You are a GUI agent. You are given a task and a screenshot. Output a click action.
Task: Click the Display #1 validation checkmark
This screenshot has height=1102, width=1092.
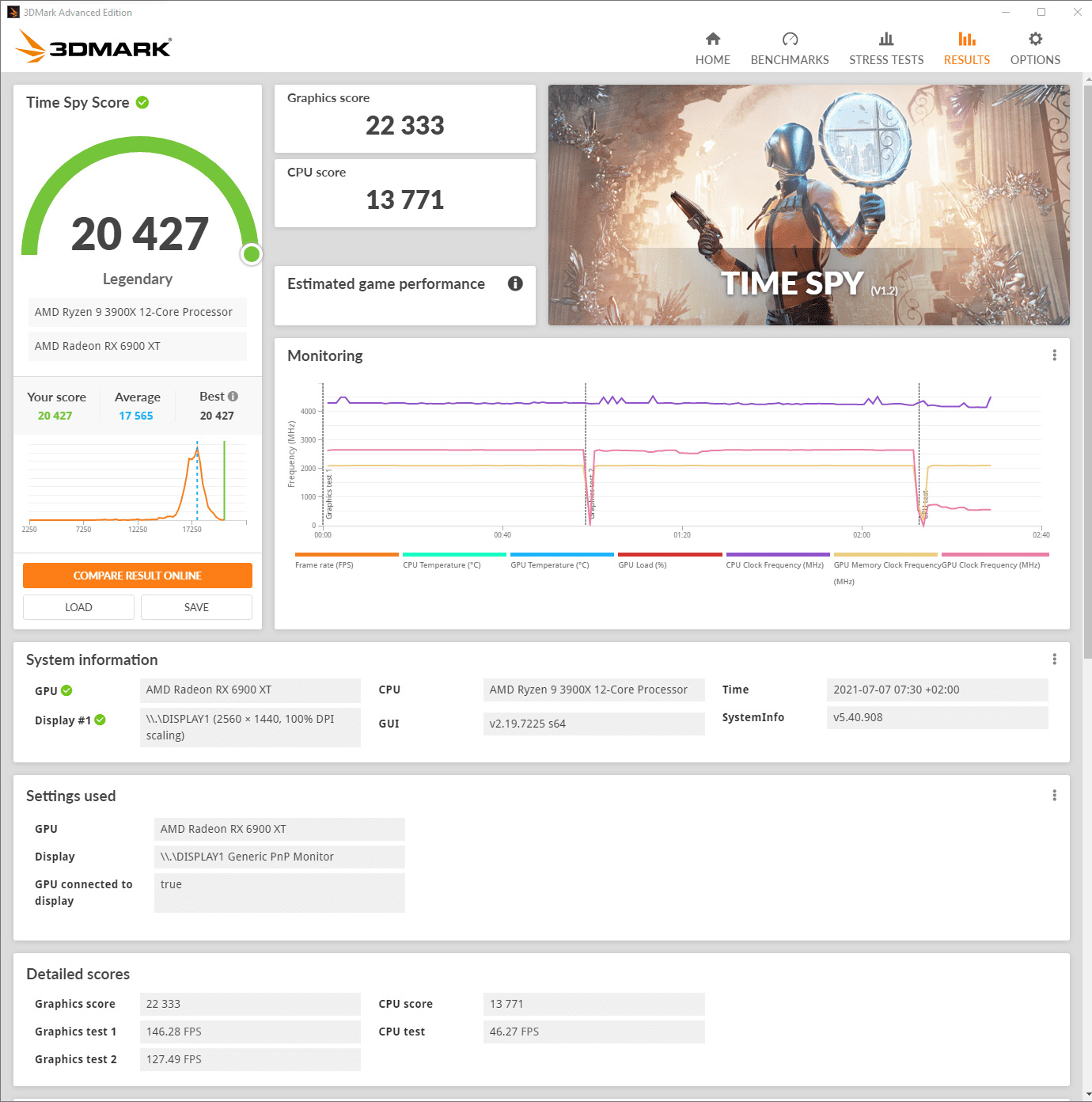tap(100, 720)
